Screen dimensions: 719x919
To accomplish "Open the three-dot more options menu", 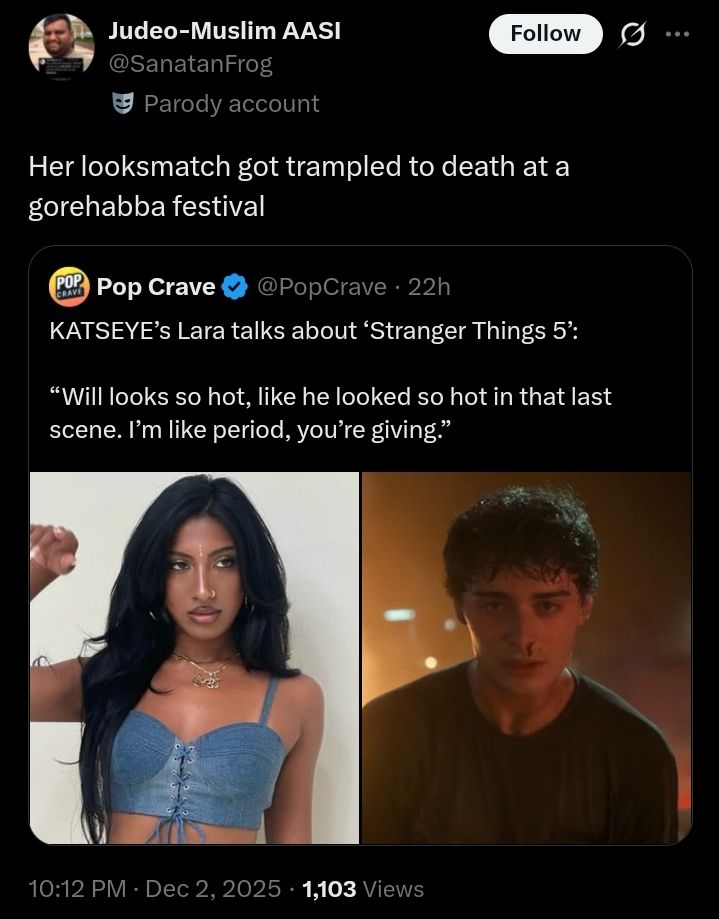I will [677, 33].
